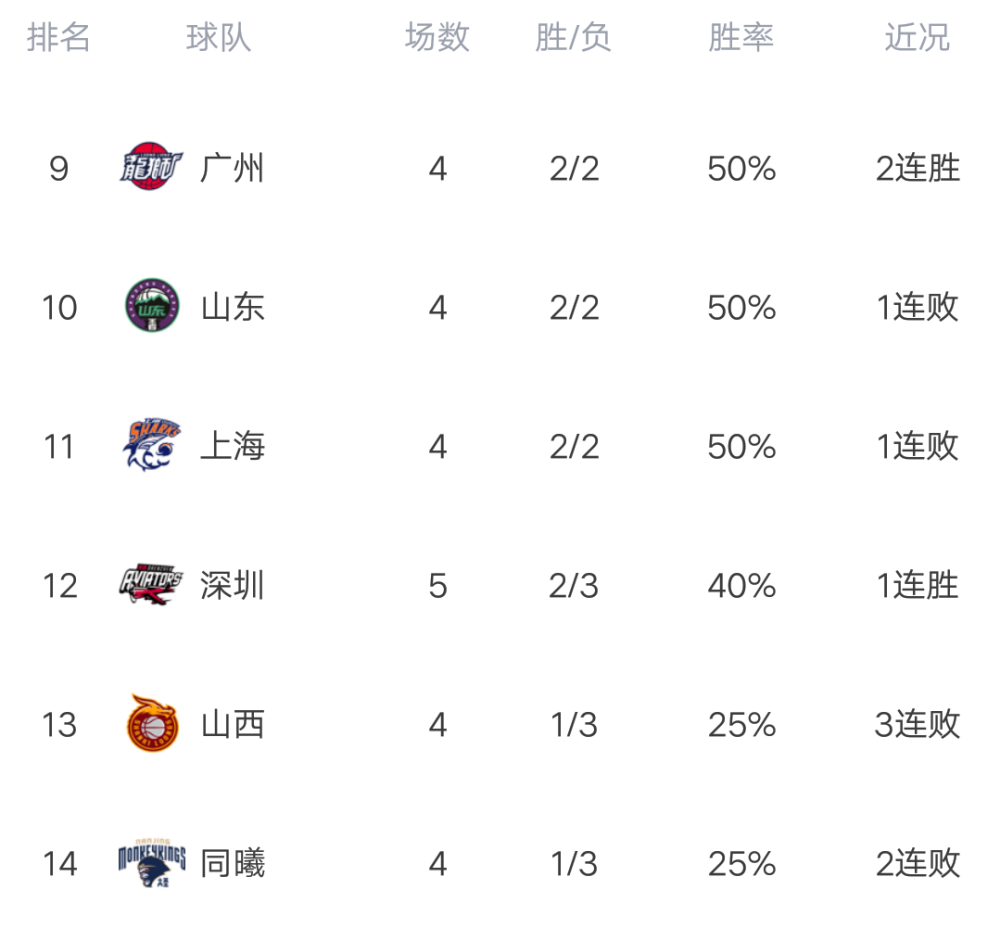Open the 山东 team name link
This screenshot has height=940, width=1000.
233,306
